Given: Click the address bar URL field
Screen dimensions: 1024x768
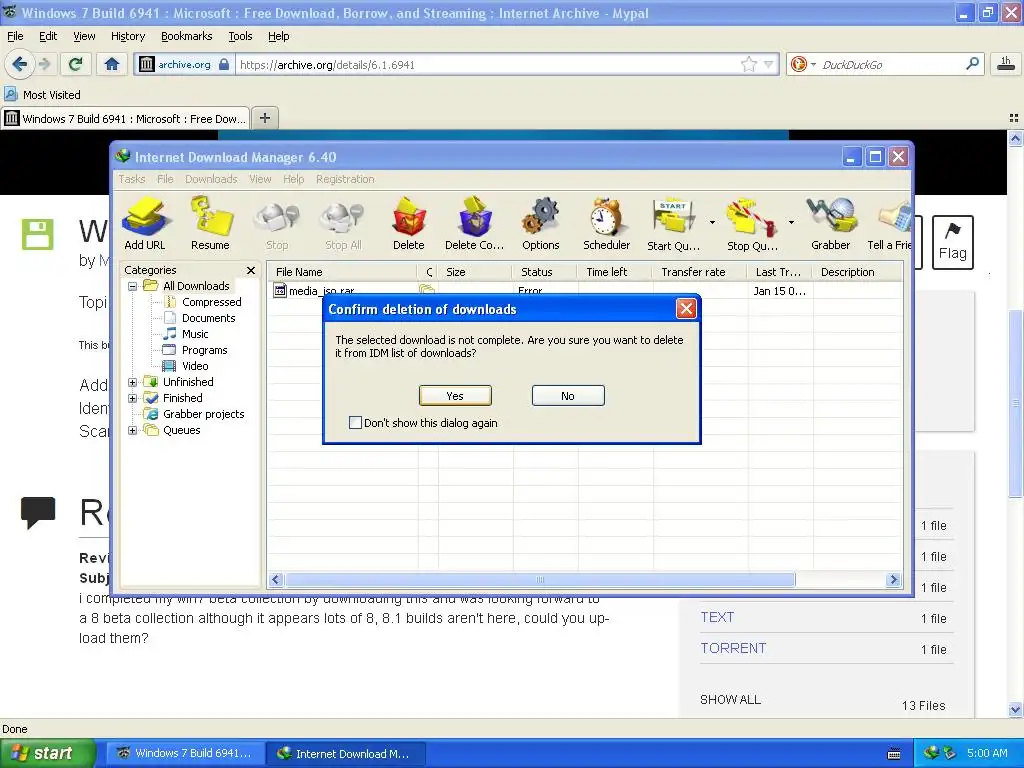Looking at the screenshot, I should [487, 64].
